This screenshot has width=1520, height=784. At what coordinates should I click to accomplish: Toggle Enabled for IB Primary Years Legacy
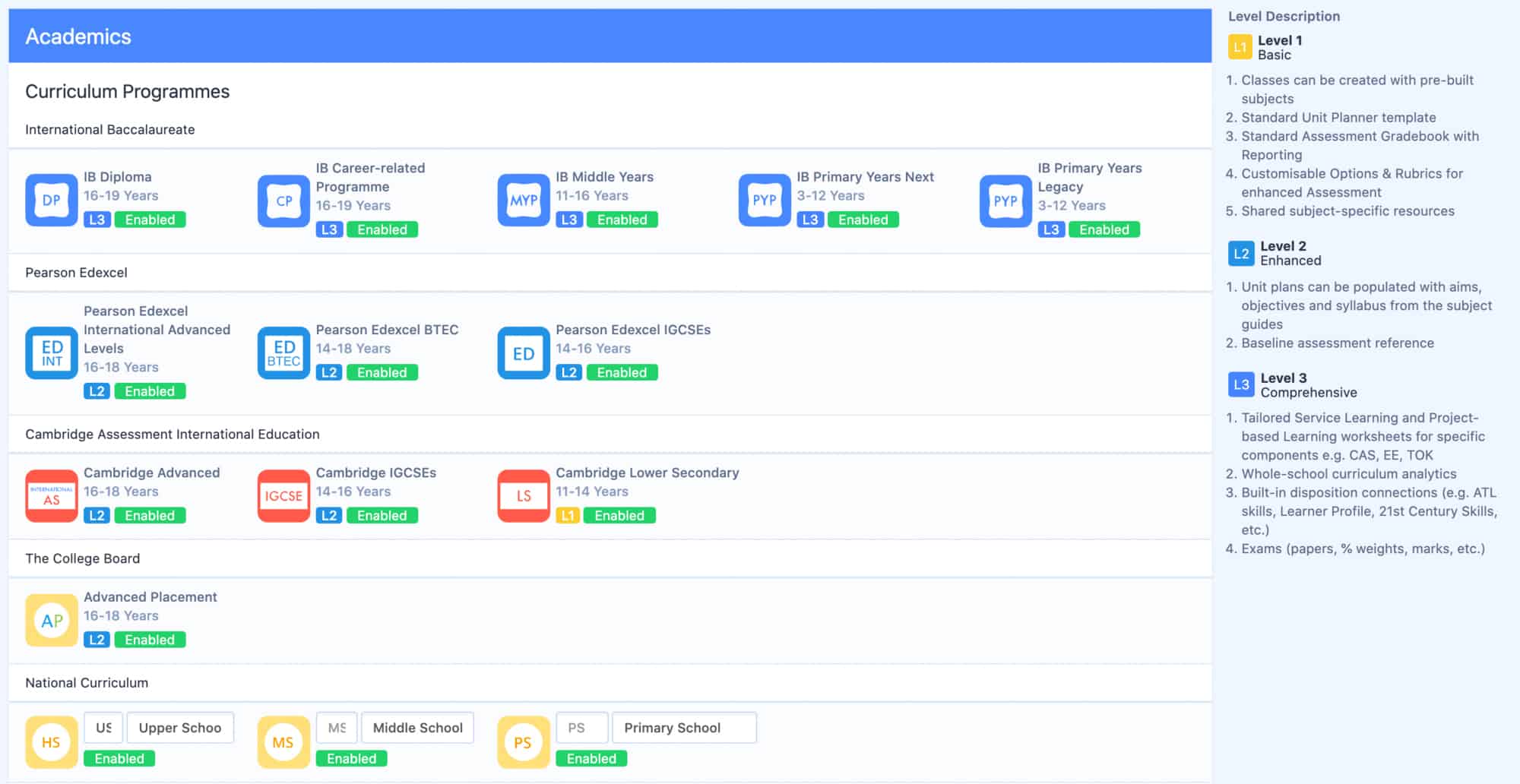pyautogui.click(x=1104, y=229)
